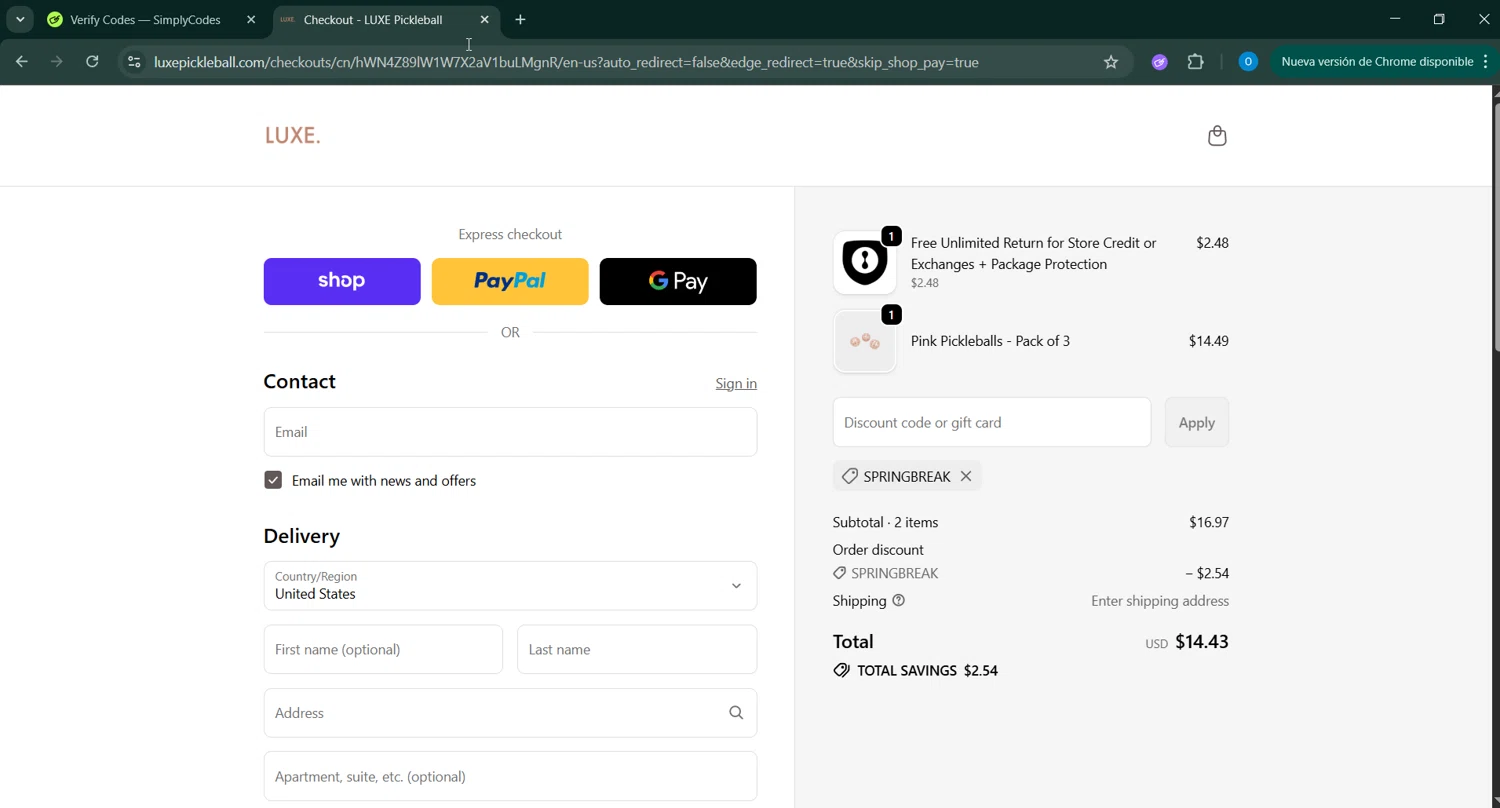Viewport: 1500px width, 808px height.
Task: Select the Subtotal · 2 items text
Action: click(885, 523)
